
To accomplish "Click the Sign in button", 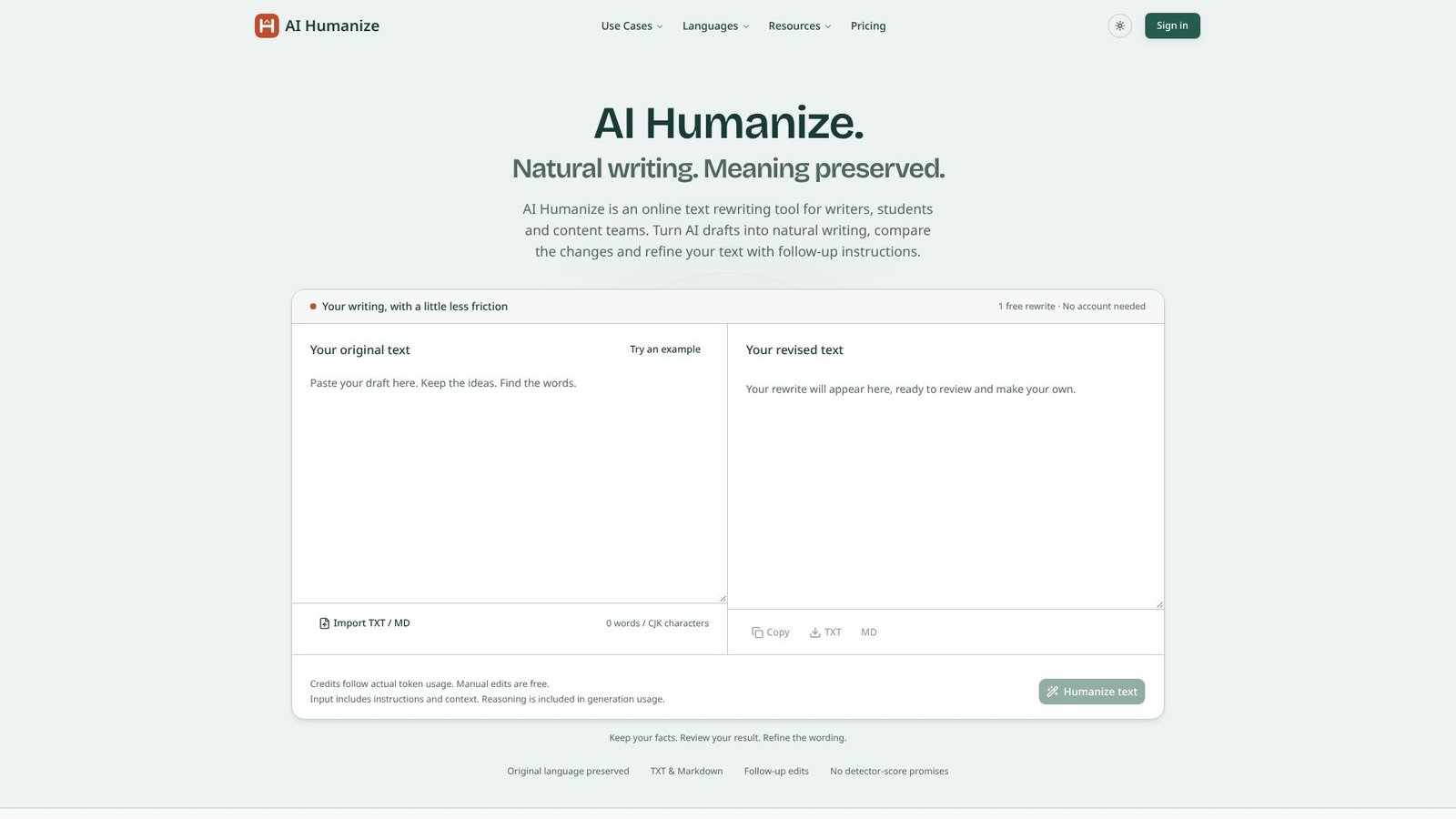I will point(1172,25).
